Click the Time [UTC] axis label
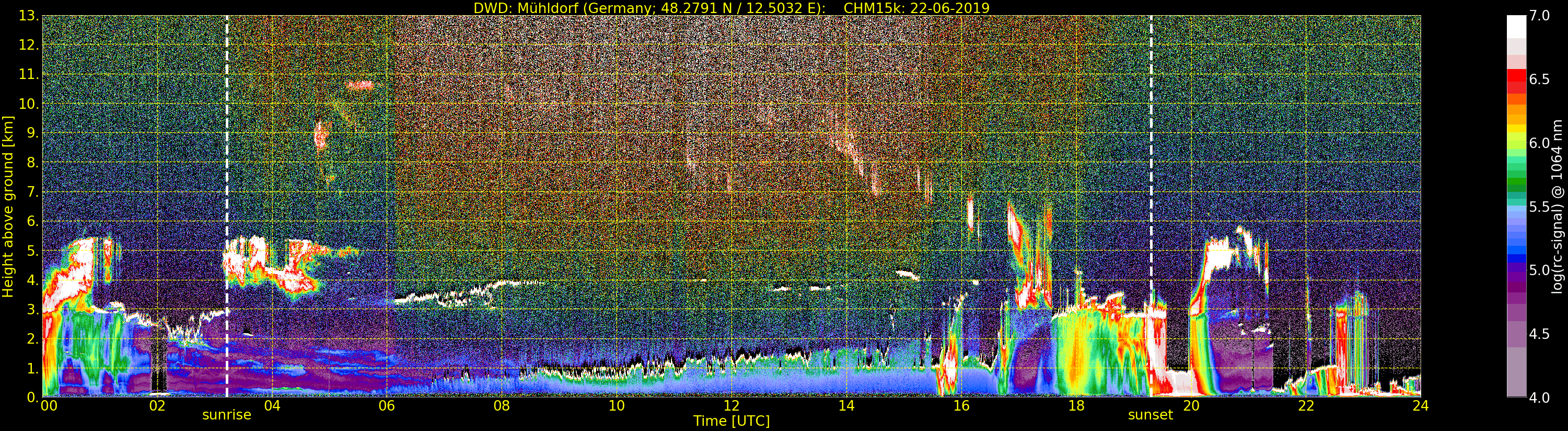 pos(731,421)
